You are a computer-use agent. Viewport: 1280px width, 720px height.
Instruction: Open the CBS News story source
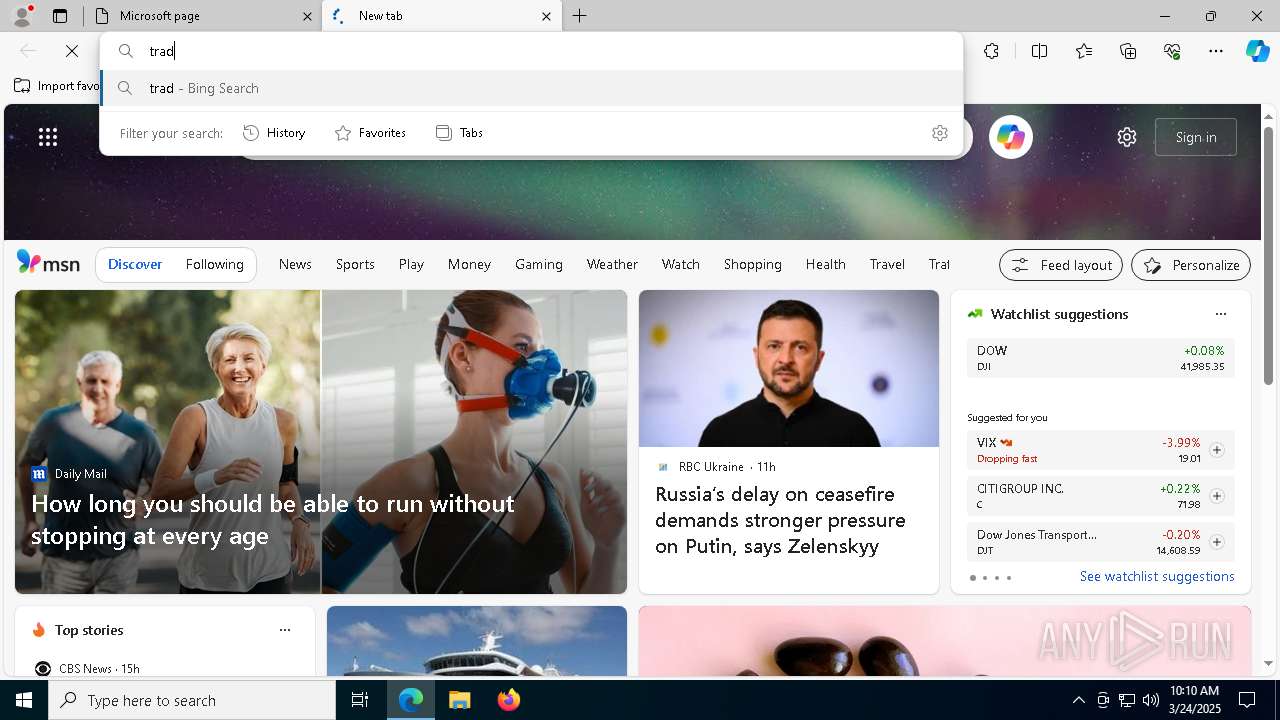(87, 668)
